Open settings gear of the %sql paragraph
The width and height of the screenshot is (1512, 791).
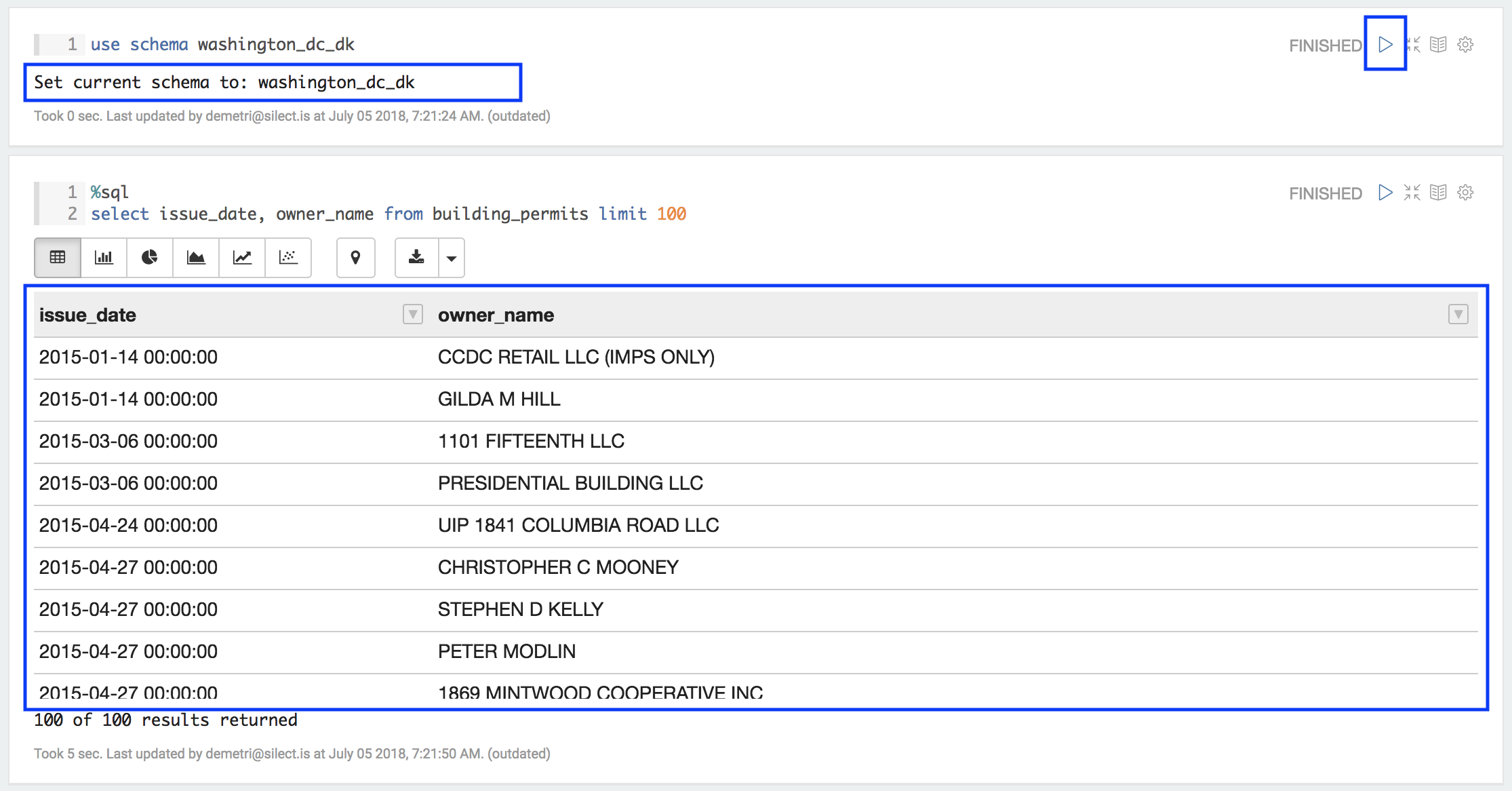coord(1465,193)
